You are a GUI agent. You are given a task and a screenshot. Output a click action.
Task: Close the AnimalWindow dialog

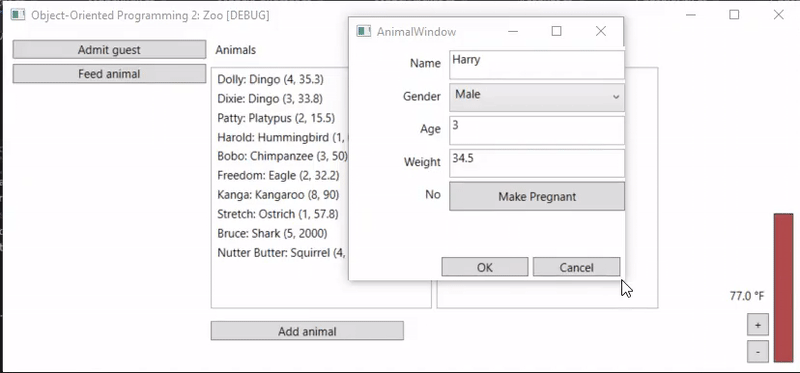pos(601,32)
